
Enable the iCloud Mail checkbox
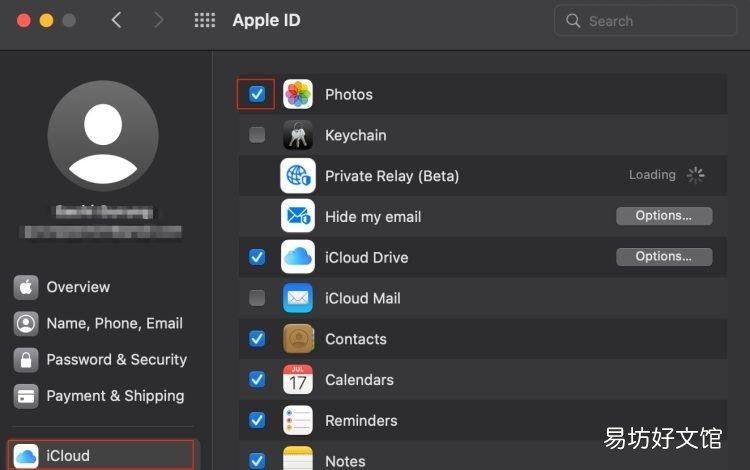(257, 298)
